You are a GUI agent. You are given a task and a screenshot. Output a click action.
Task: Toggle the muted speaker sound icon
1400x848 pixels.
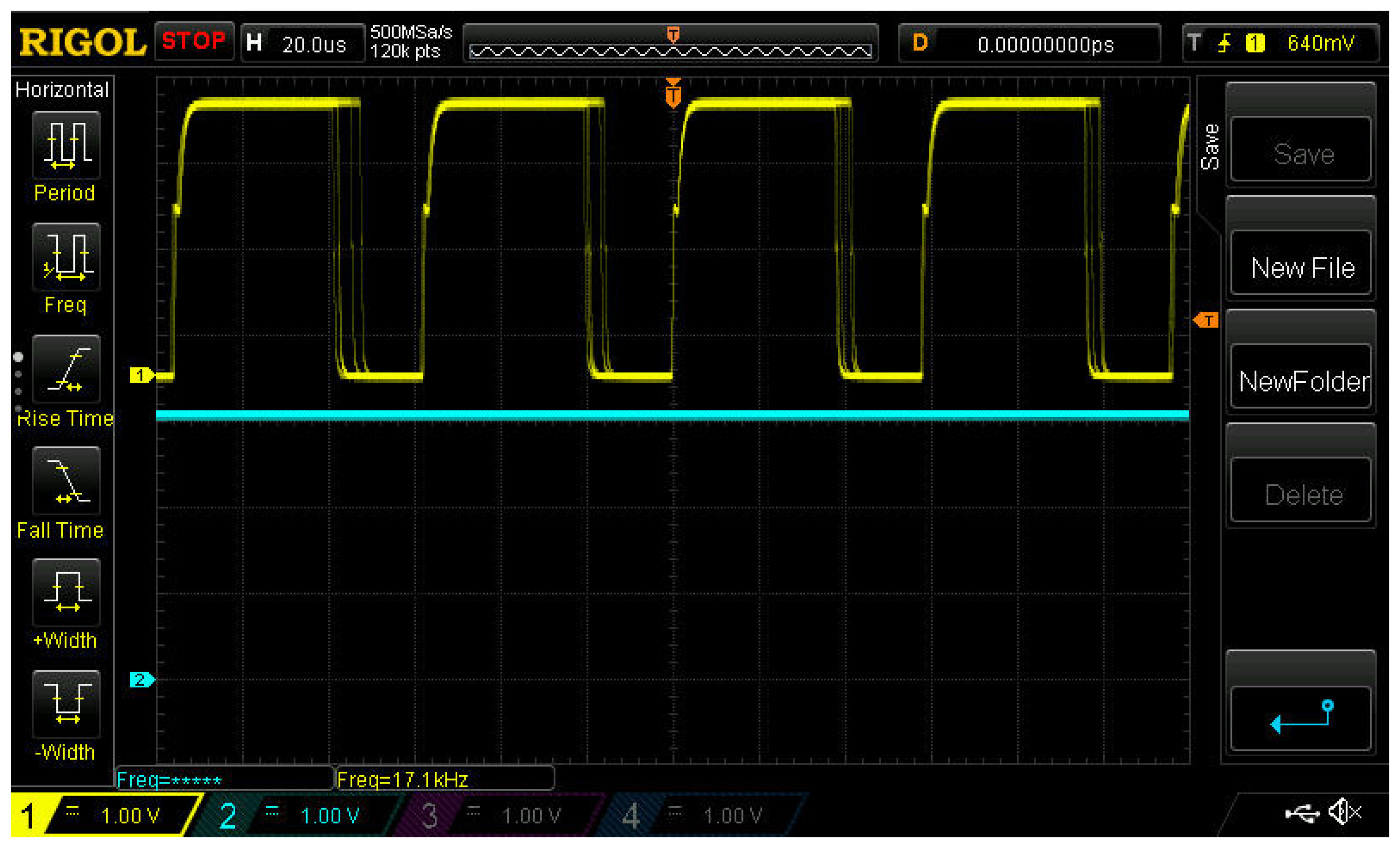click(1344, 812)
